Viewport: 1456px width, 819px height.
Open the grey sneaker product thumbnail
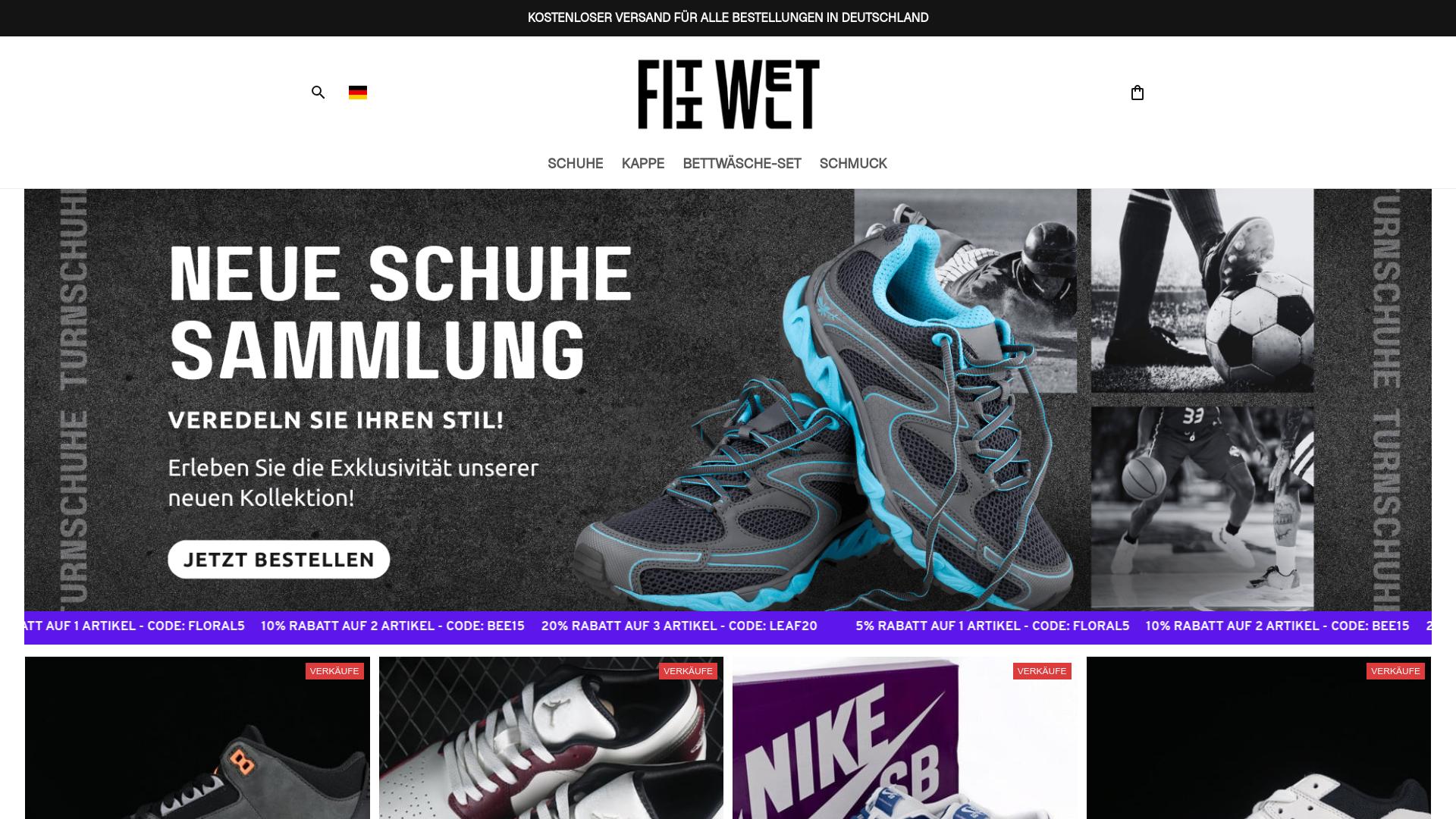coord(197,738)
